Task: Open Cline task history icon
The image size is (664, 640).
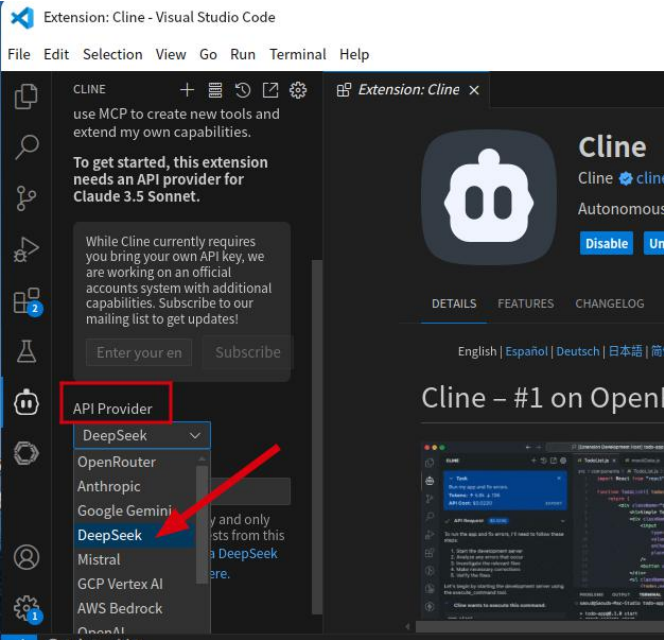Action: click(x=243, y=90)
